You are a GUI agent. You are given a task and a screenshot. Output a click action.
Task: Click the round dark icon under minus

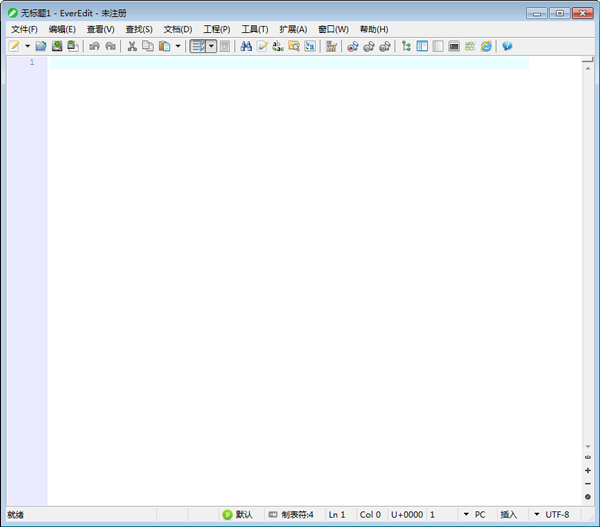coord(588,497)
